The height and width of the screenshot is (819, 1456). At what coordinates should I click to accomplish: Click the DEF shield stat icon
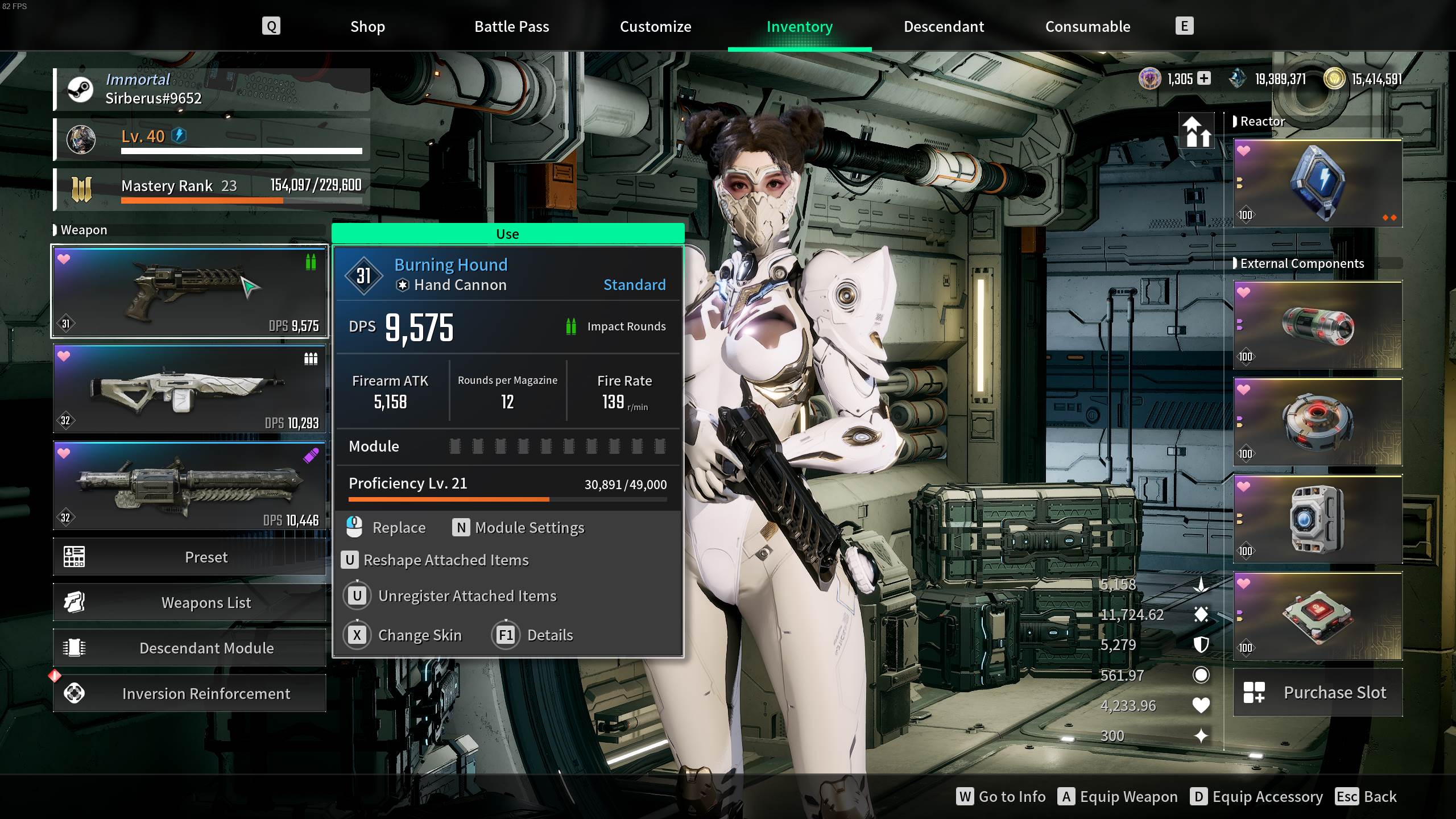tap(1201, 645)
